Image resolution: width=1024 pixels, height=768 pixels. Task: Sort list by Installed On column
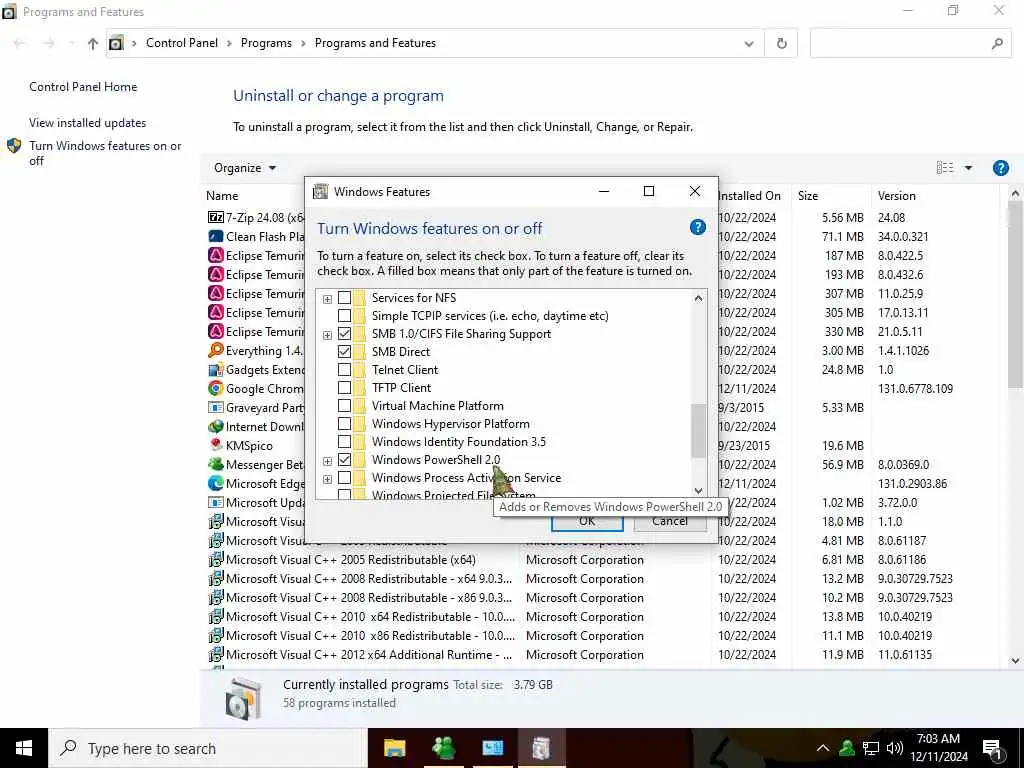pyautogui.click(x=749, y=195)
